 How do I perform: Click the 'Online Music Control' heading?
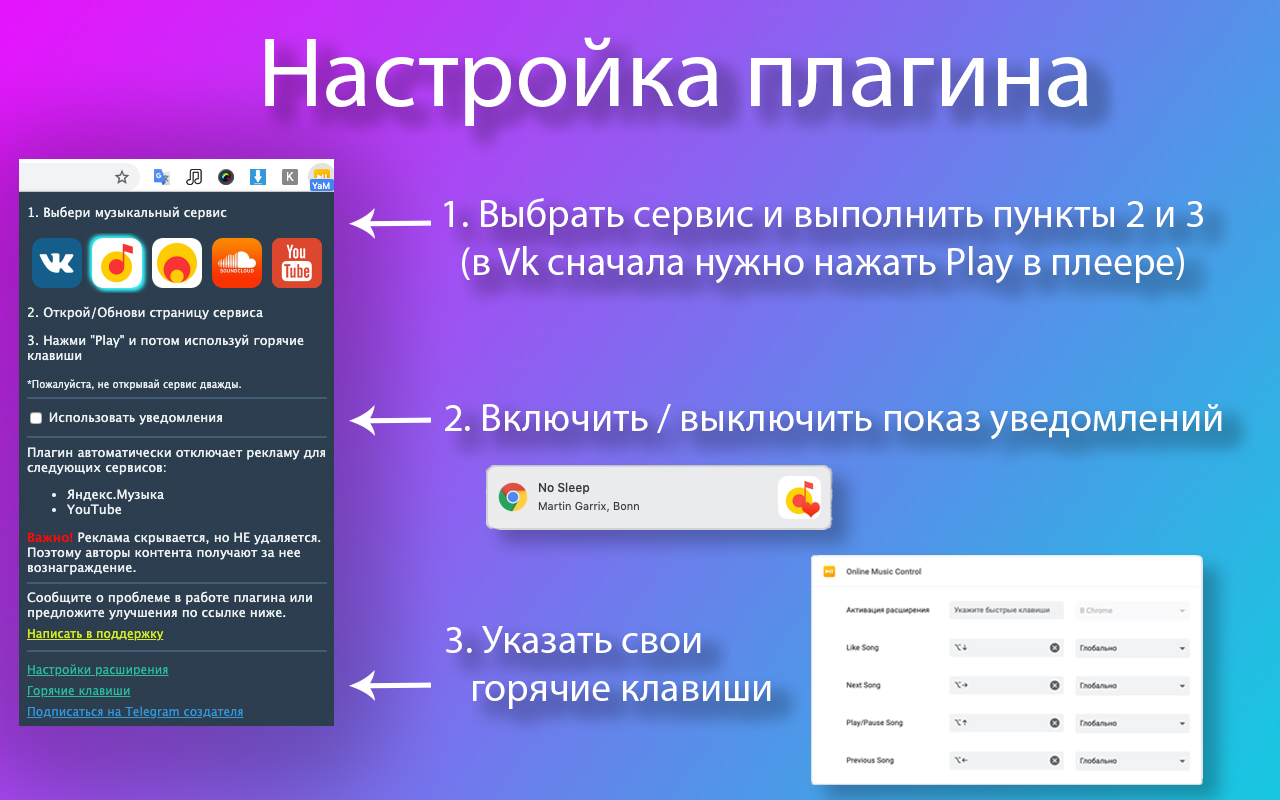884,572
